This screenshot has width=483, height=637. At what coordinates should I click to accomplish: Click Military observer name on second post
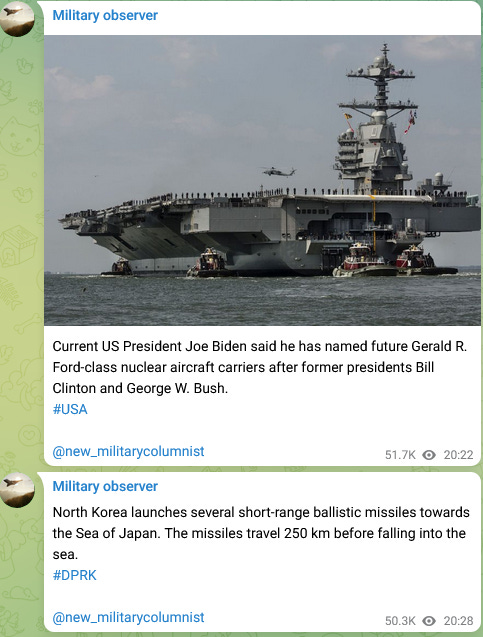105,486
